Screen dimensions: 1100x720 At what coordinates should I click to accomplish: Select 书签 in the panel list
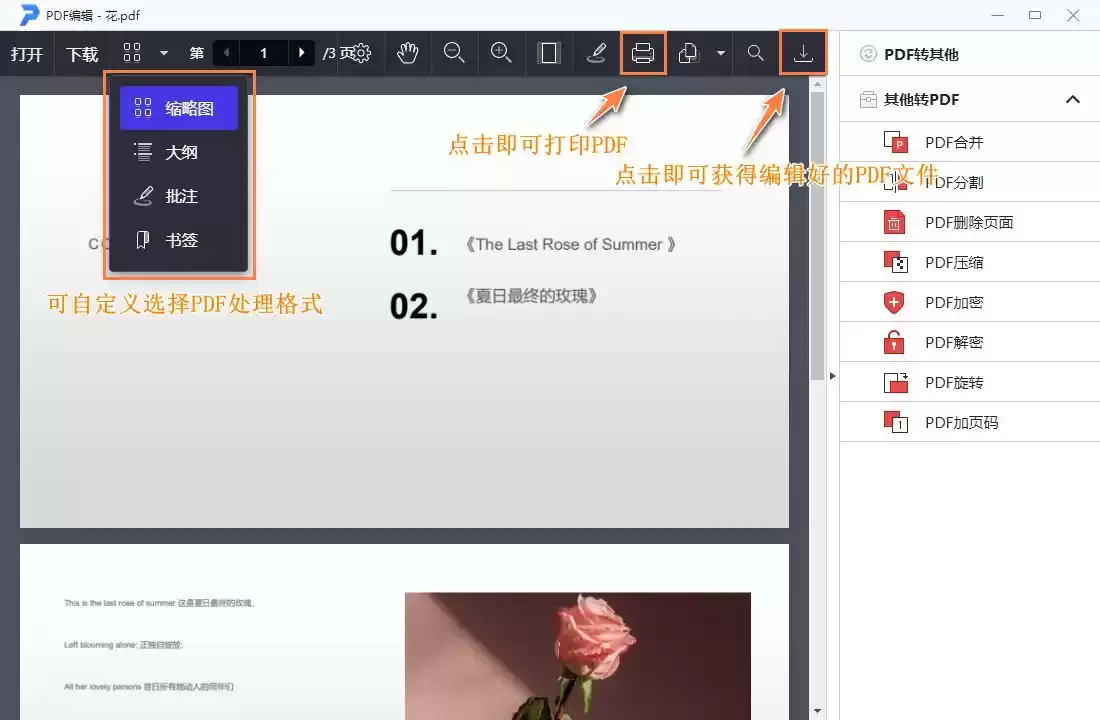tap(178, 240)
